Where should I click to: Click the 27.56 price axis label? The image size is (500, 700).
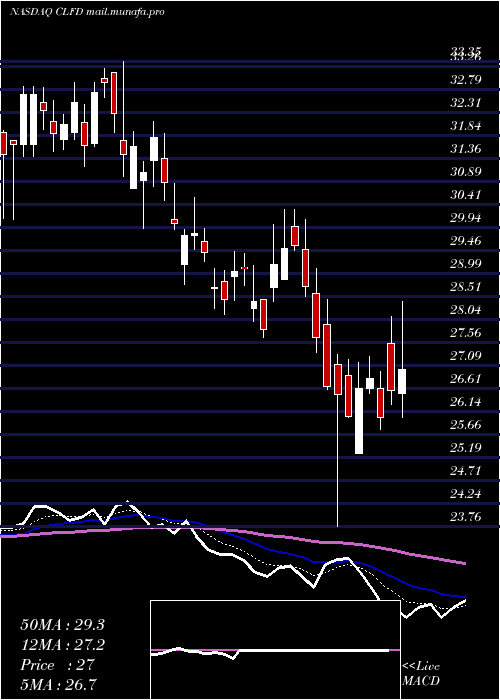click(465, 333)
